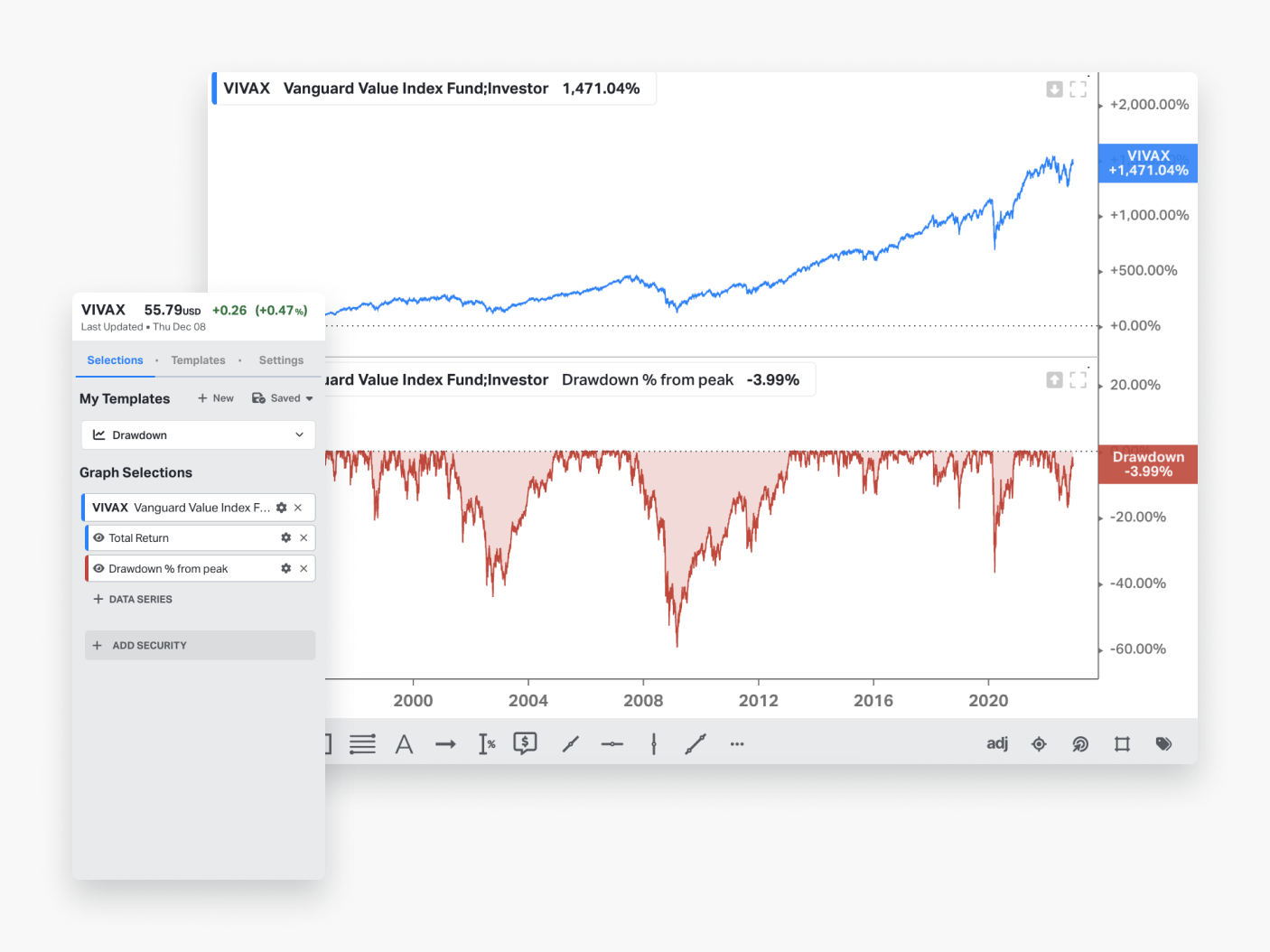1270x952 pixels.
Task: Click the +1,000.00% y-axis label
Action: [x=1149, y=215]
